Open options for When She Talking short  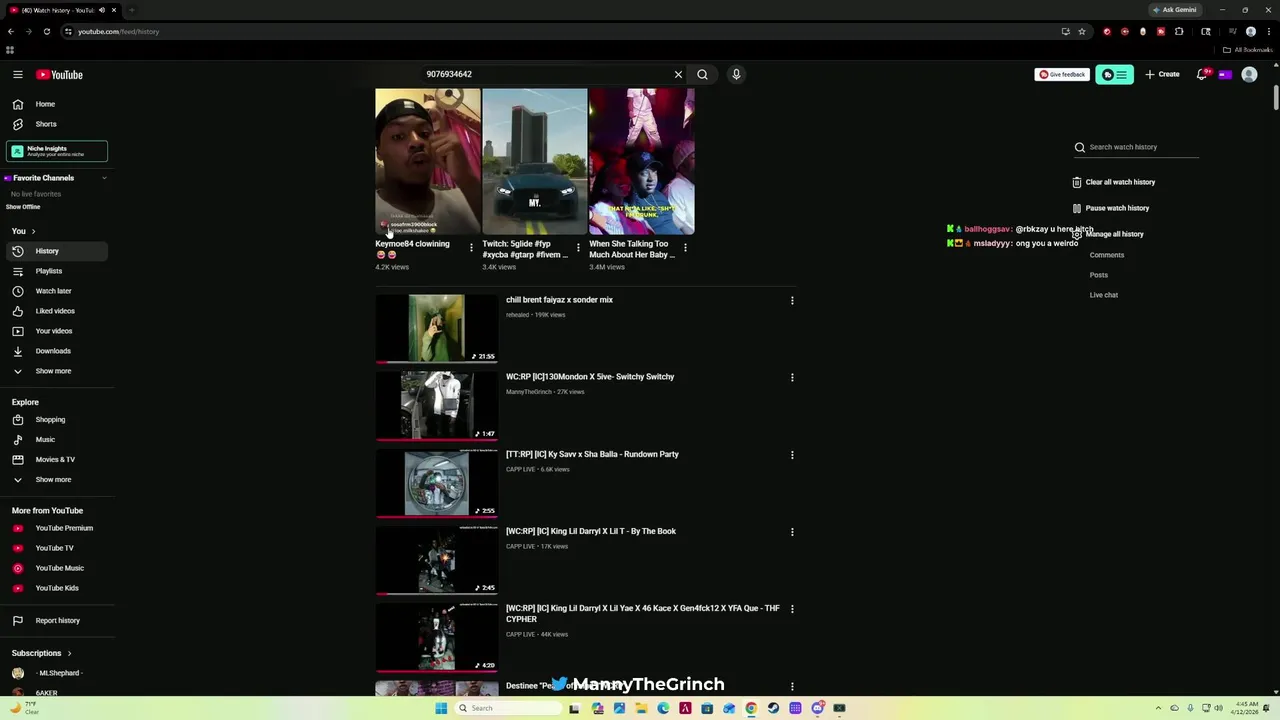[685, 248]
